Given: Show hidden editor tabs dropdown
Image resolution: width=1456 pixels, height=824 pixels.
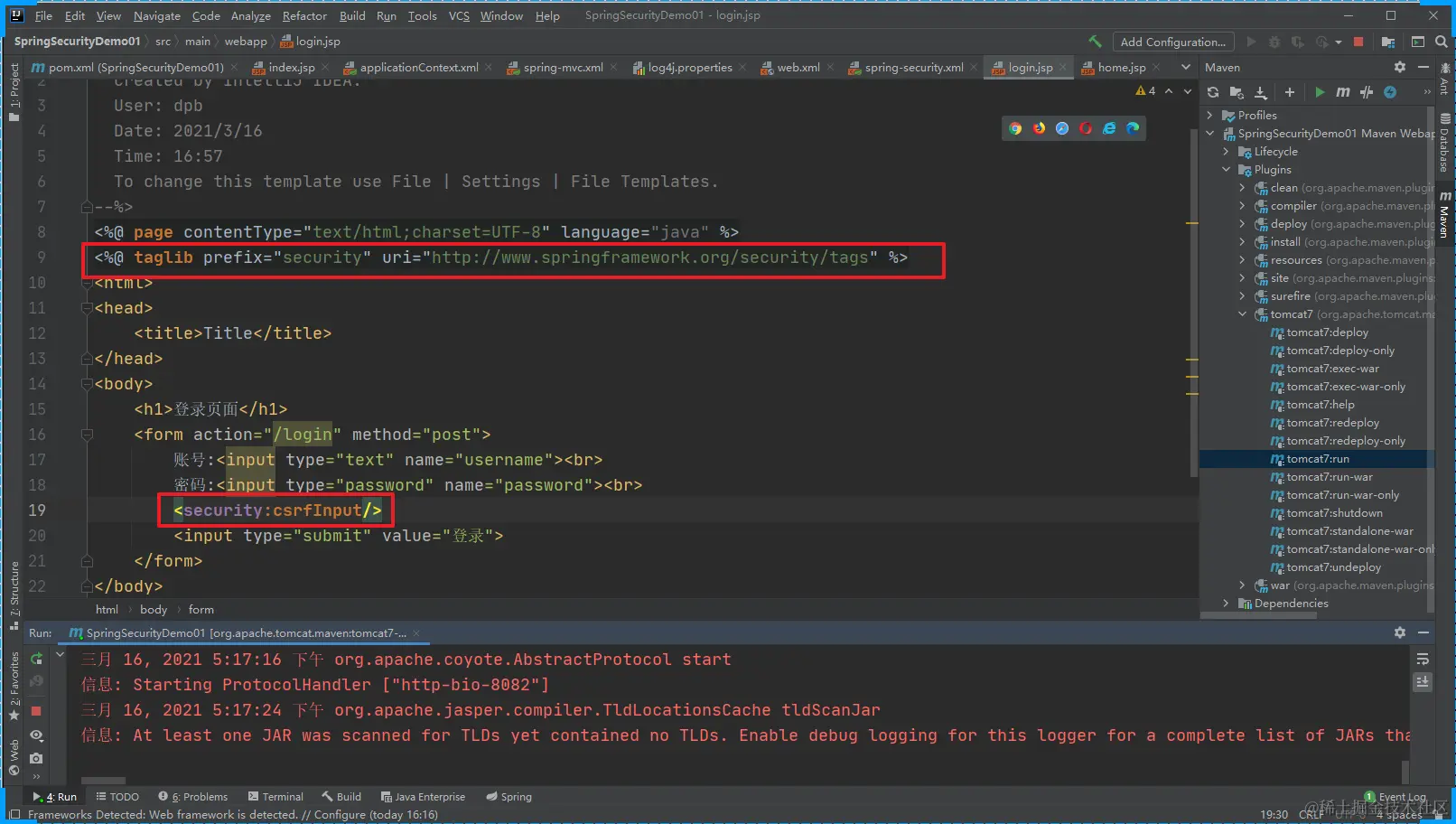Looking at the screenshot, I should pos(1186,67).
